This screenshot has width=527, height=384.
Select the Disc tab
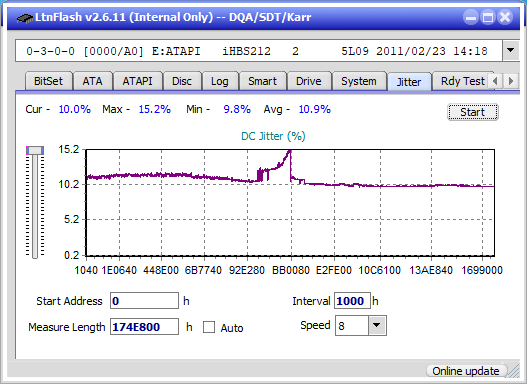coord(182,81)
